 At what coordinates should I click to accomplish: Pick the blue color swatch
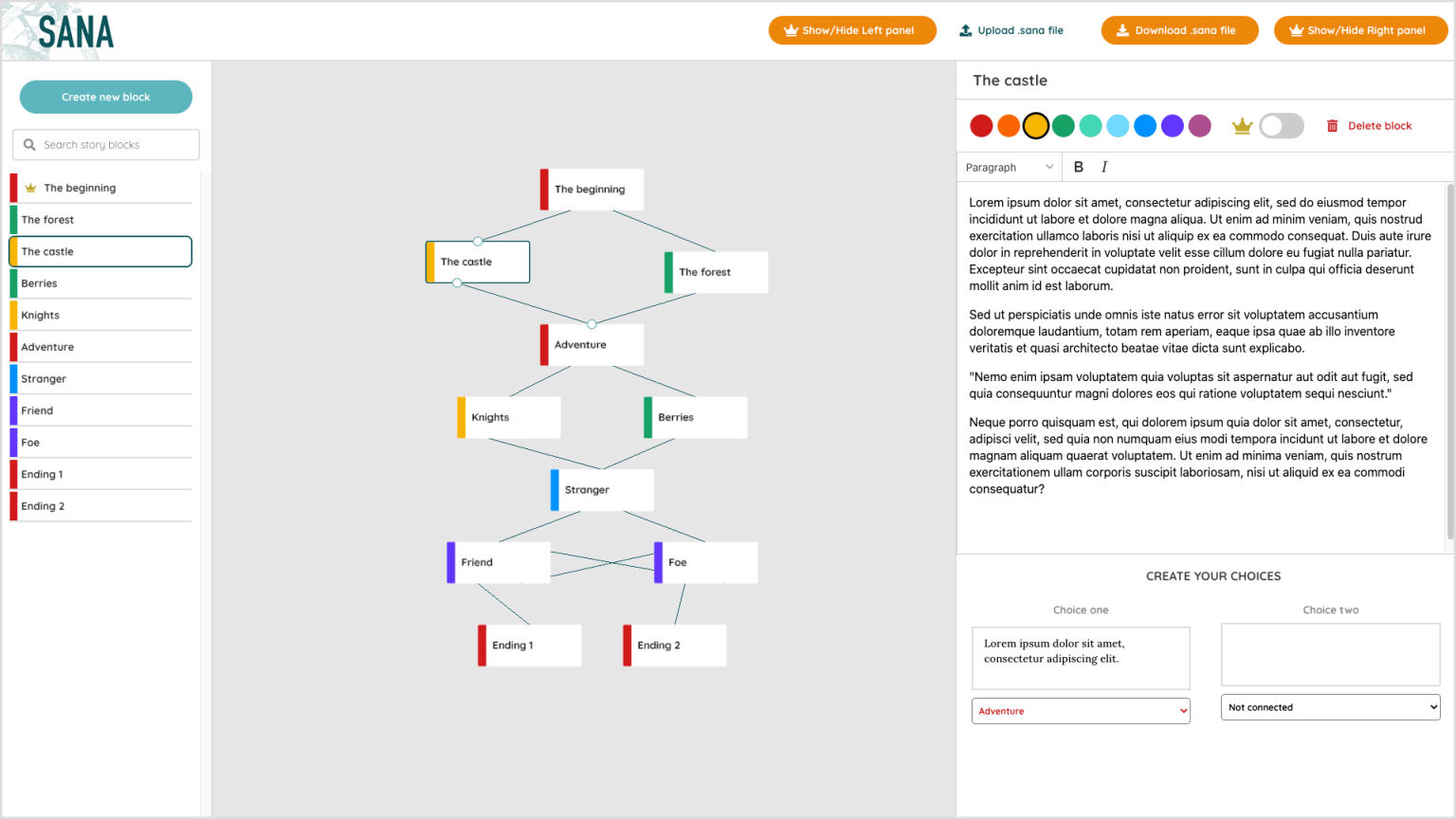click(x=1145, y=126)
